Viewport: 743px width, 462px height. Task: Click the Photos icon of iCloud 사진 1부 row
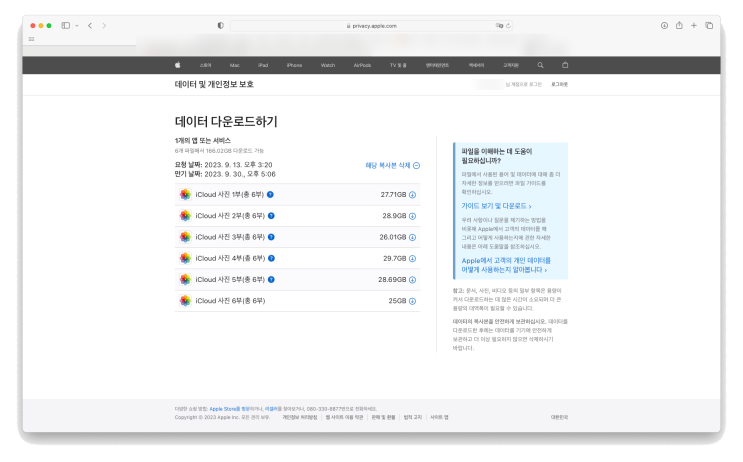(x=185, y=194)
